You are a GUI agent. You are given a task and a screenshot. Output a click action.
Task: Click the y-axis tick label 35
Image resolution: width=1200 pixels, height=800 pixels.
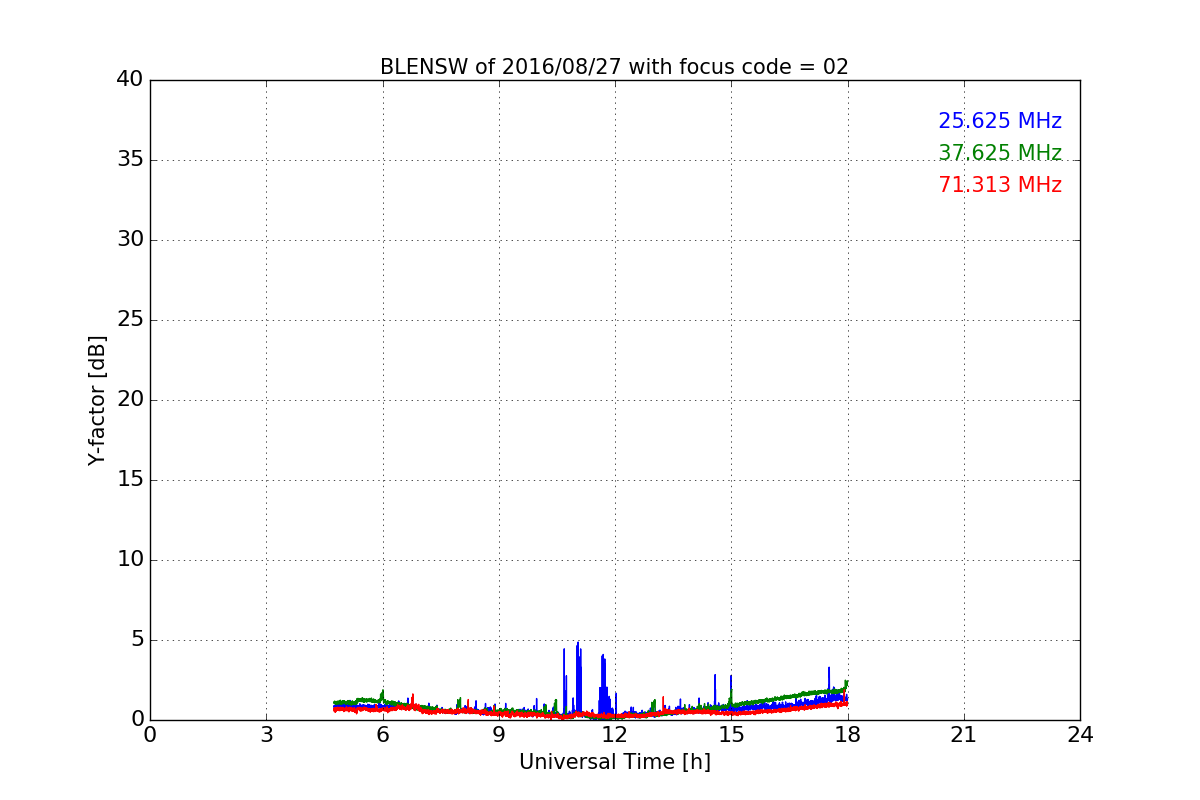point(130,159)
